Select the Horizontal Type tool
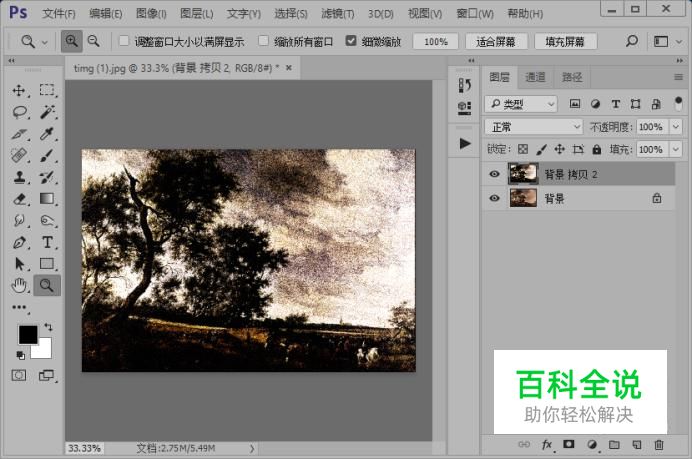Screen dimensions: 692x459 tap(47, 242)
